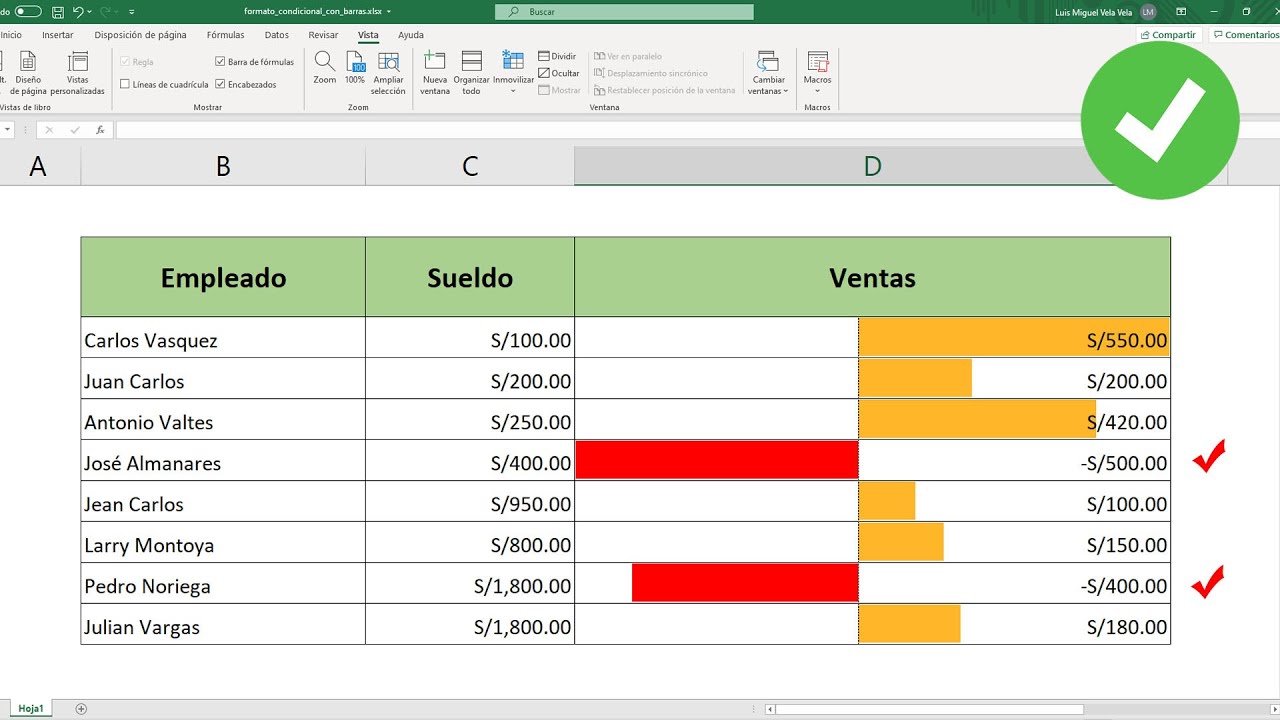Image resolution: width=1280 pixels, height=720 pixels.
Task: Select Diseño de página view
Action: click(28, 73)
